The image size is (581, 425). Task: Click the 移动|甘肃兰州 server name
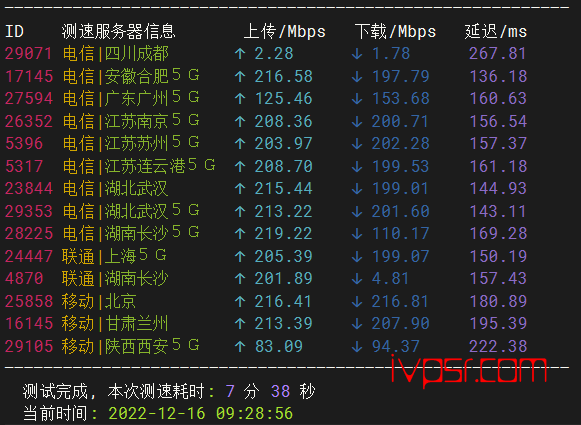[115, 323]
